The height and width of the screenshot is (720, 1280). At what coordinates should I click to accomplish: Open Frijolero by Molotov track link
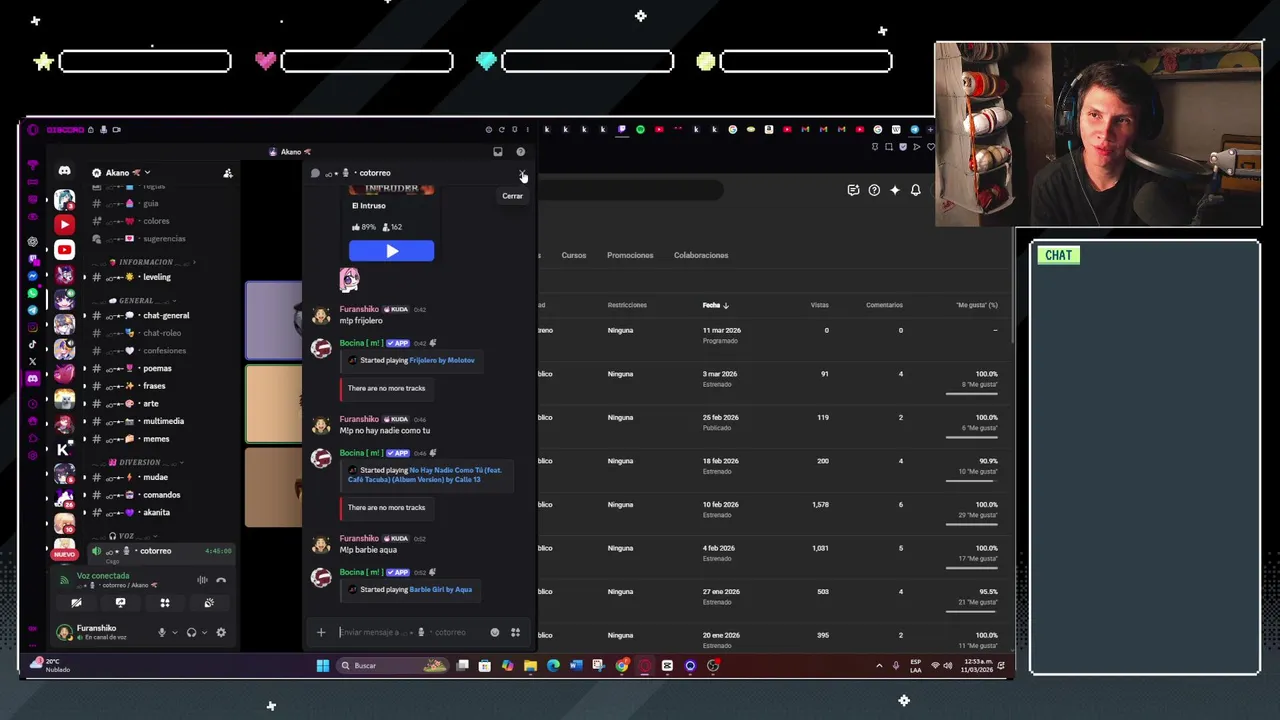[442, 360]
